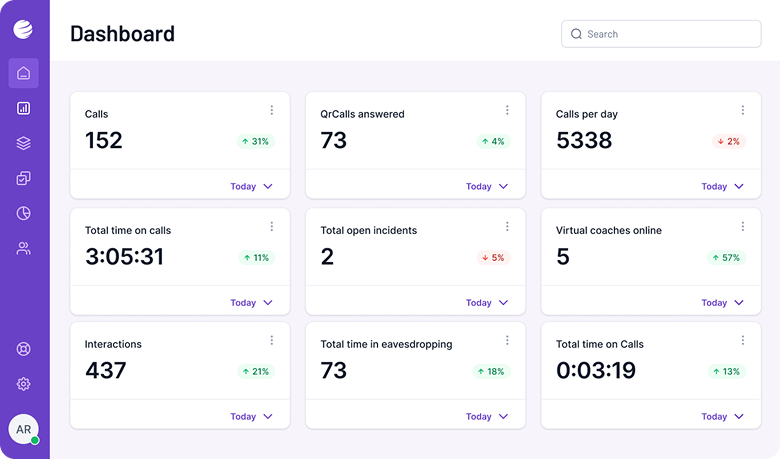Image resolution: width=780 pixels, height=459 pixels.
Task: Open the three-dot menu on Calls card
Action: (x=271, y=110)
